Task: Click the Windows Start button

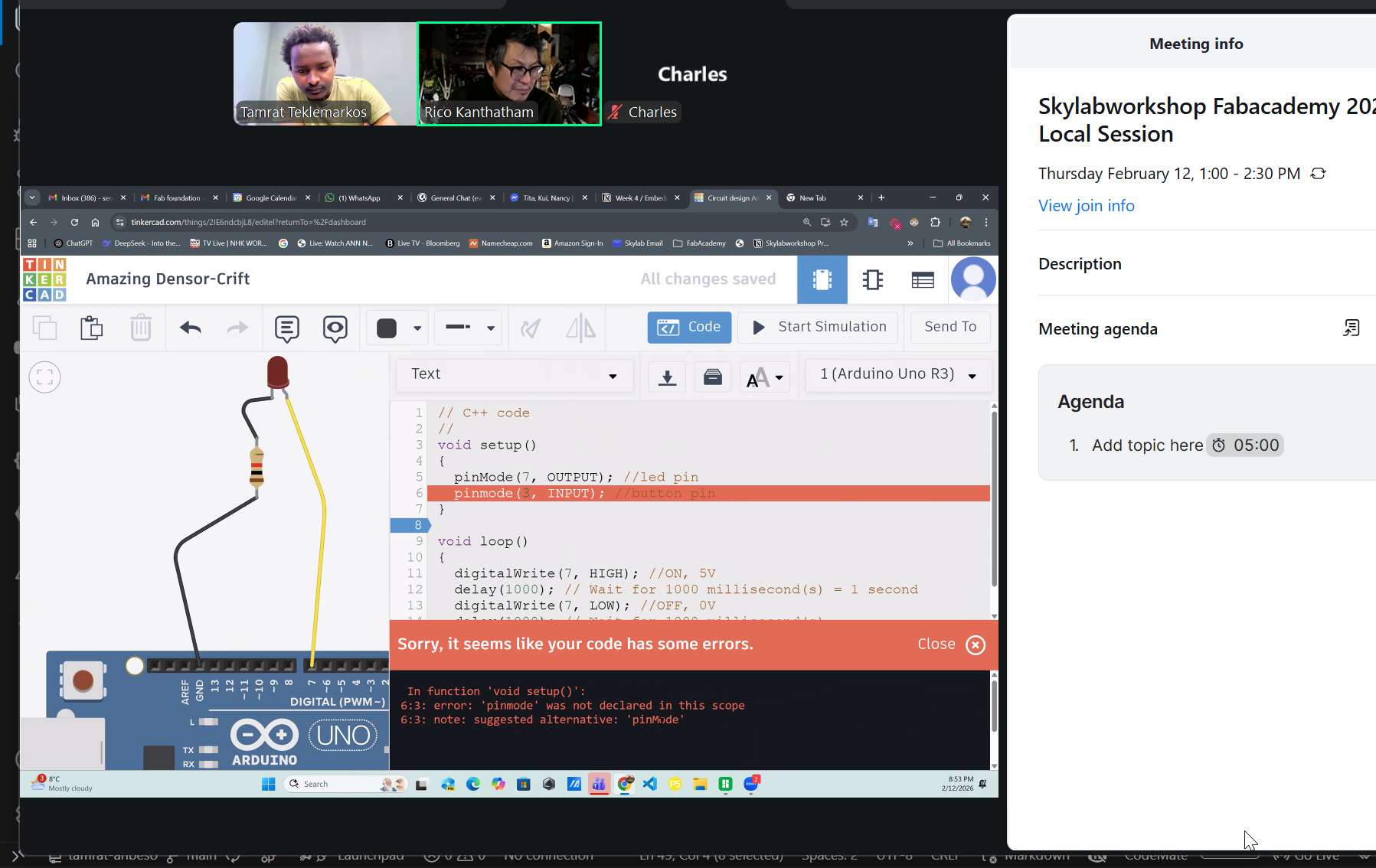Action: [x=268, y=784]
